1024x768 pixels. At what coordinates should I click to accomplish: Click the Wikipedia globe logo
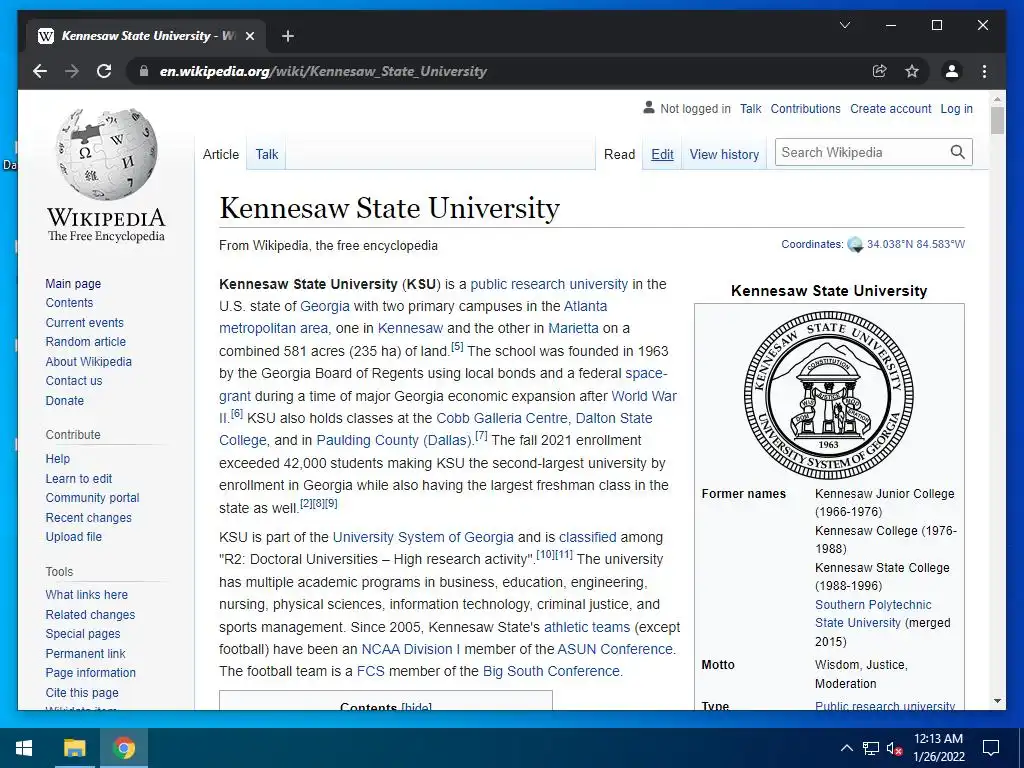coord(106,154)
